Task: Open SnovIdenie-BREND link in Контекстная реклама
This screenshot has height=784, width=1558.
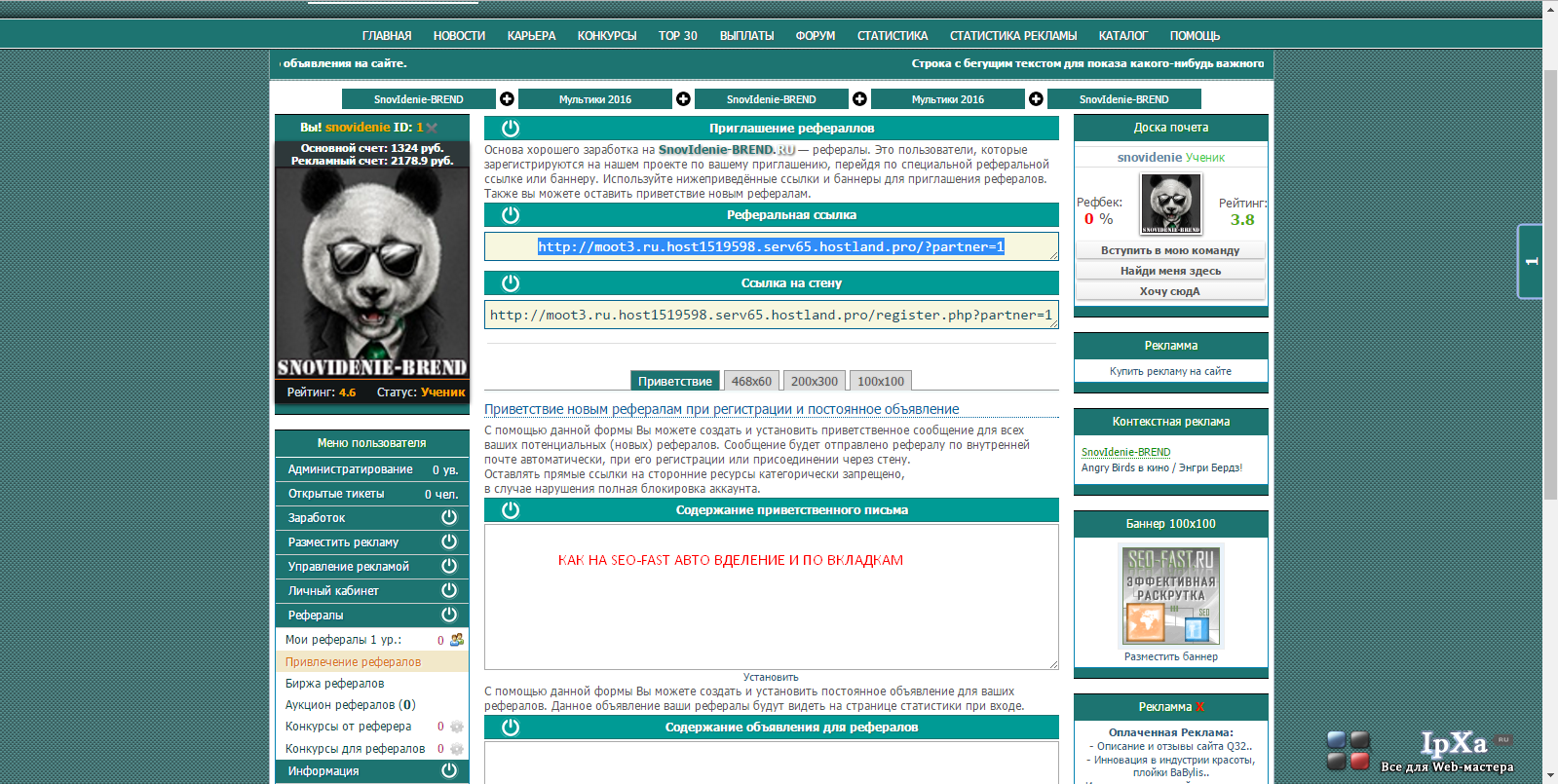Action: point(1125,452)
